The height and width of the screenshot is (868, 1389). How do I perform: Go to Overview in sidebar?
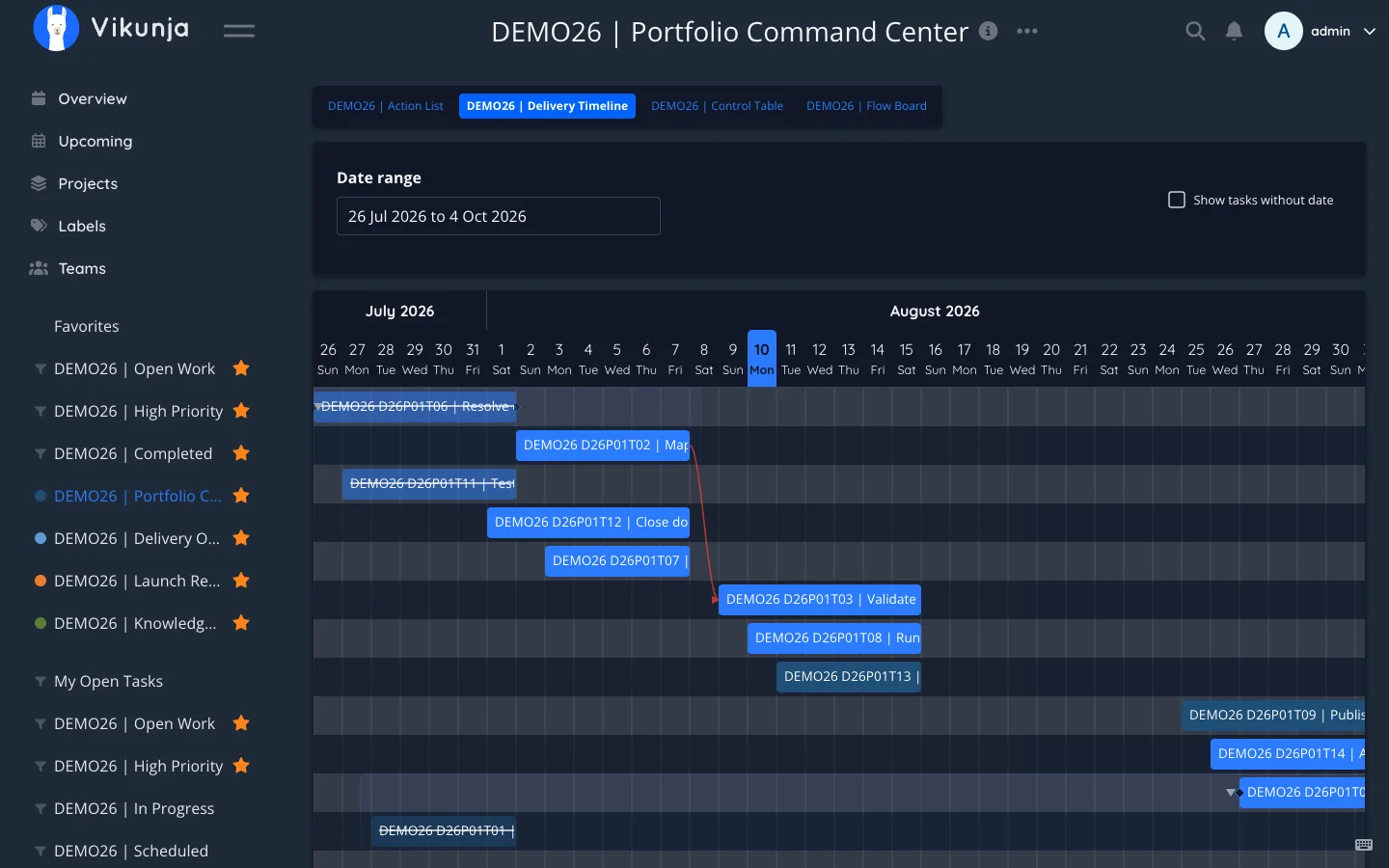tap(93, 98)
